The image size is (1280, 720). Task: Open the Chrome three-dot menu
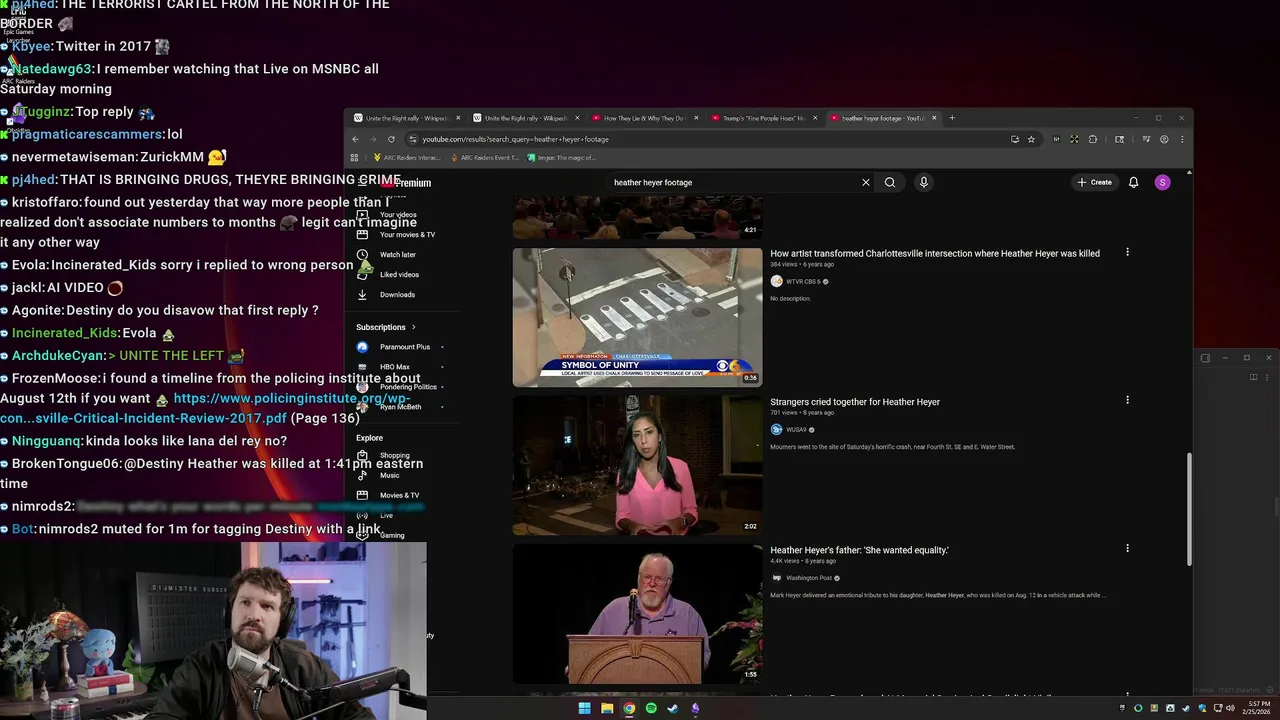click(x=1182, y=139)
